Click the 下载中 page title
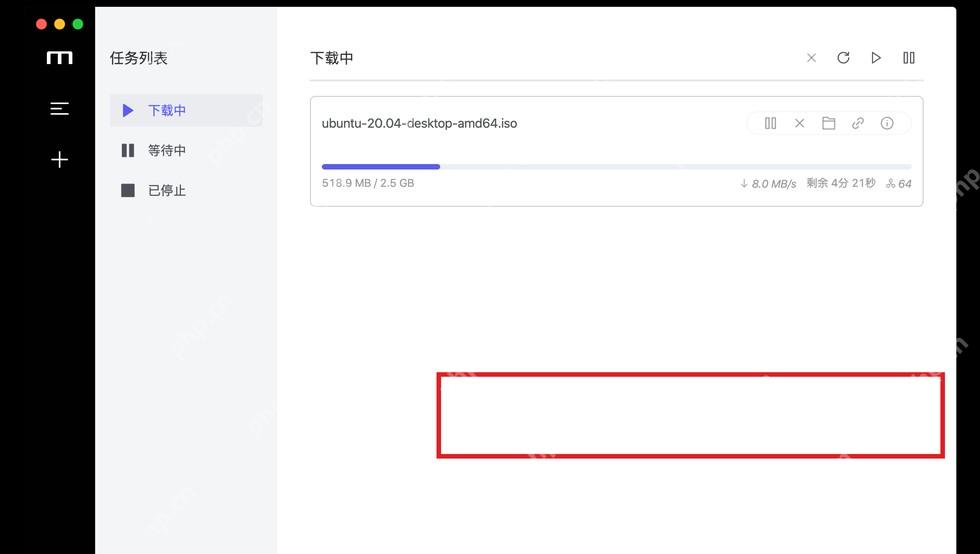Viewport: 980px width, 554px height. click(x=332, y=58)
